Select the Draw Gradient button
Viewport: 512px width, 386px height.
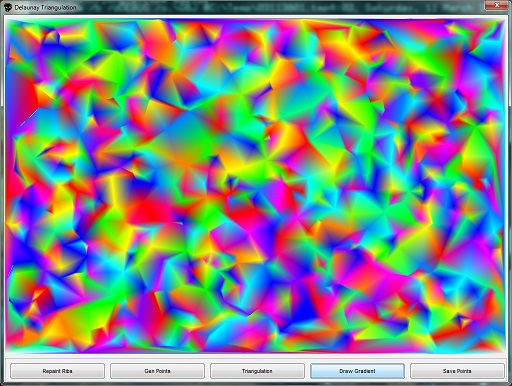click(357, 371)
